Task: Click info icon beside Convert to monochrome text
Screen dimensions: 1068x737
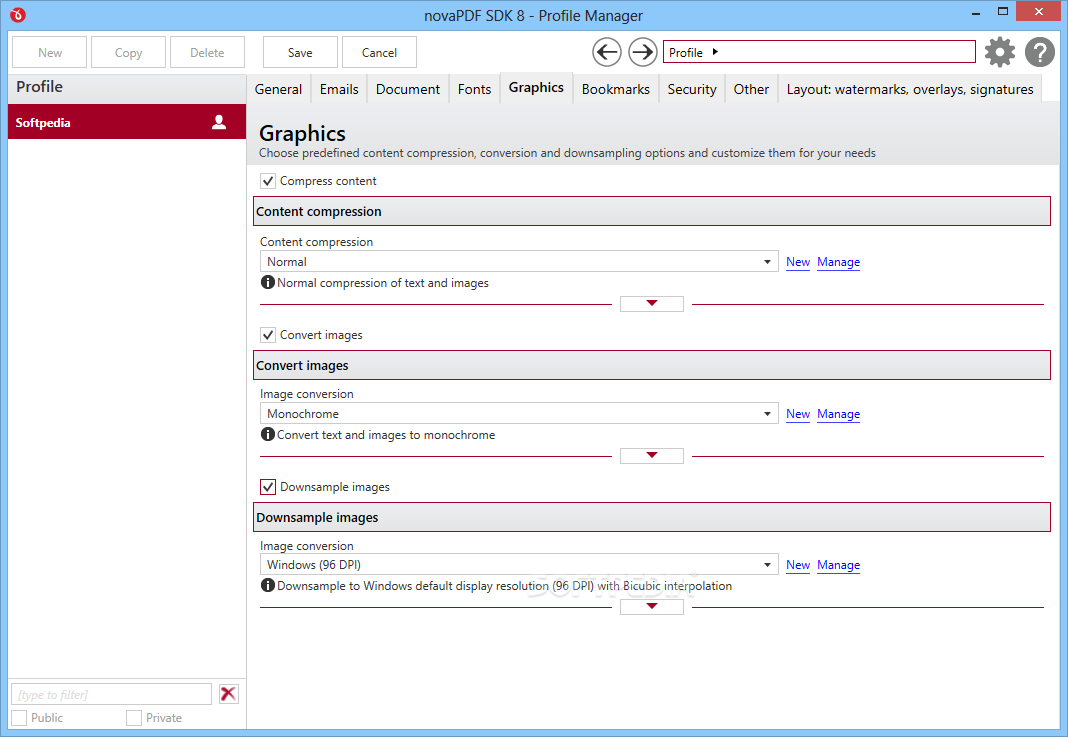Action: coord(268,434)
